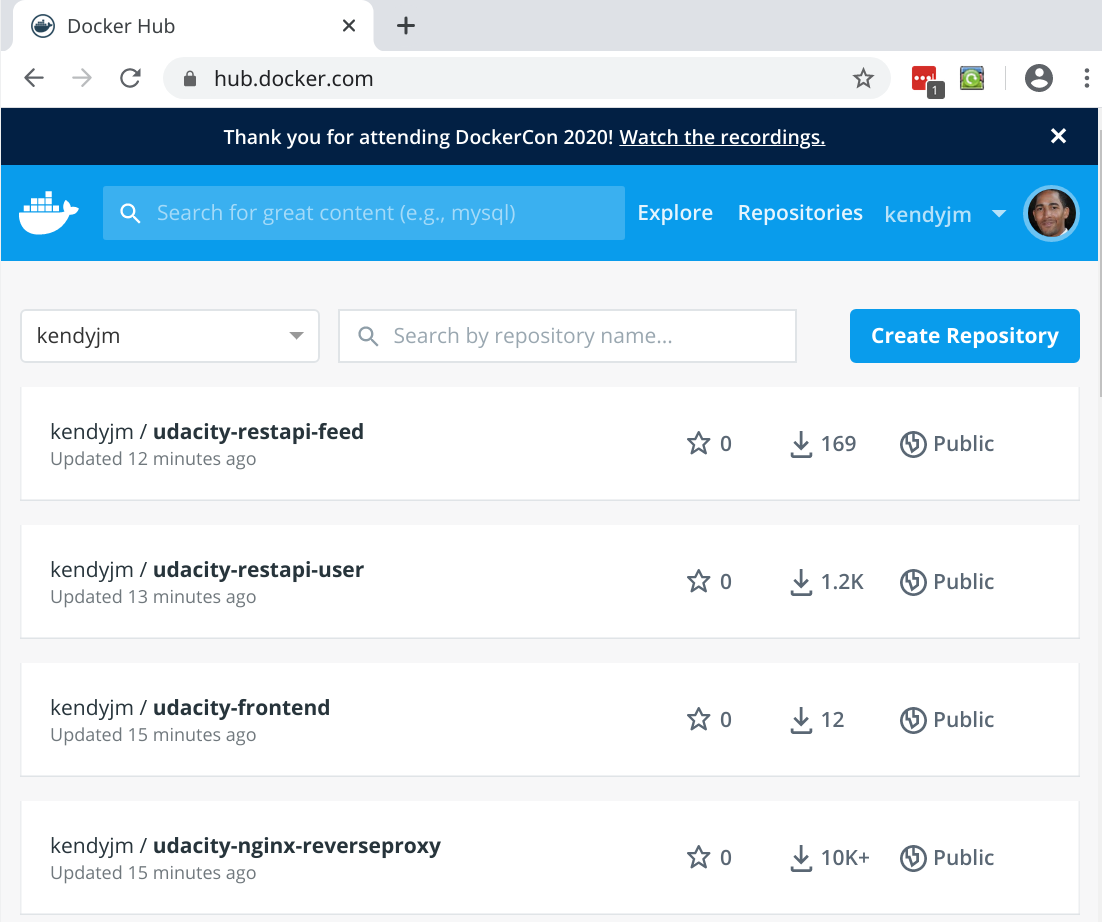Click the download icon beside 10K+
Viewport: 1102px width, 922px height.
801,857
